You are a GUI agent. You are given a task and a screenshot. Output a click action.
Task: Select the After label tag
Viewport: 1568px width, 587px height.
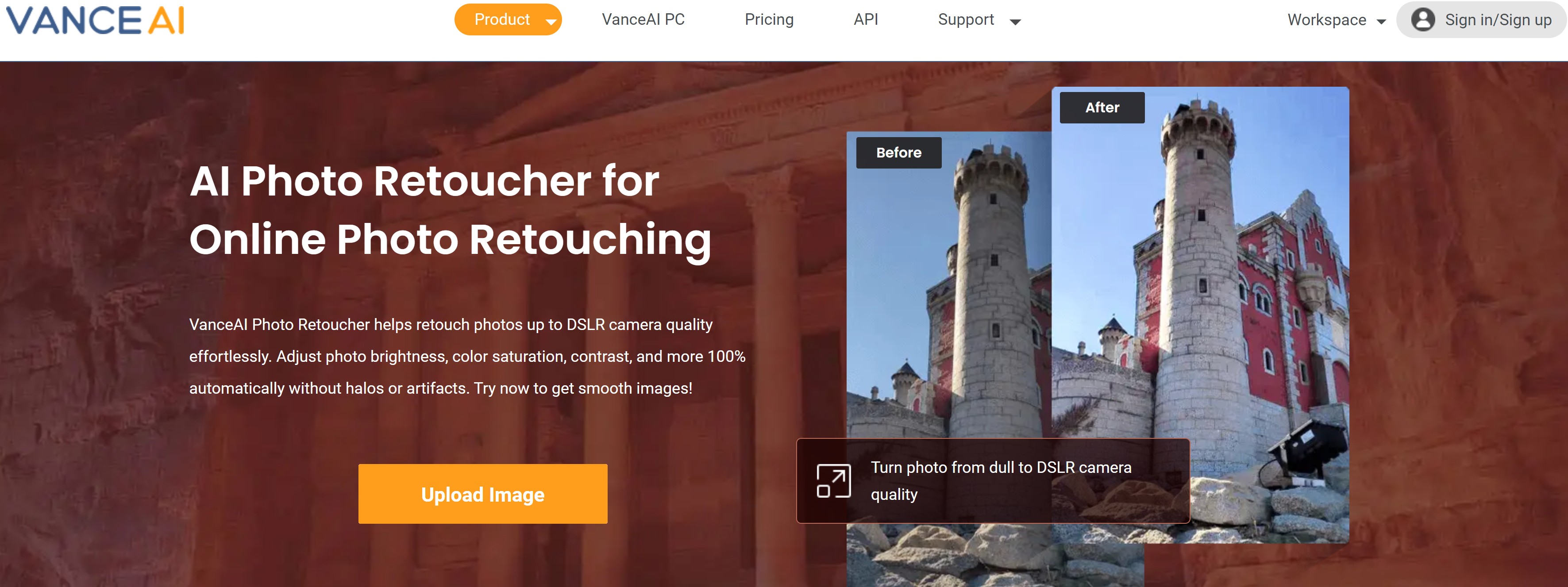1102,107
